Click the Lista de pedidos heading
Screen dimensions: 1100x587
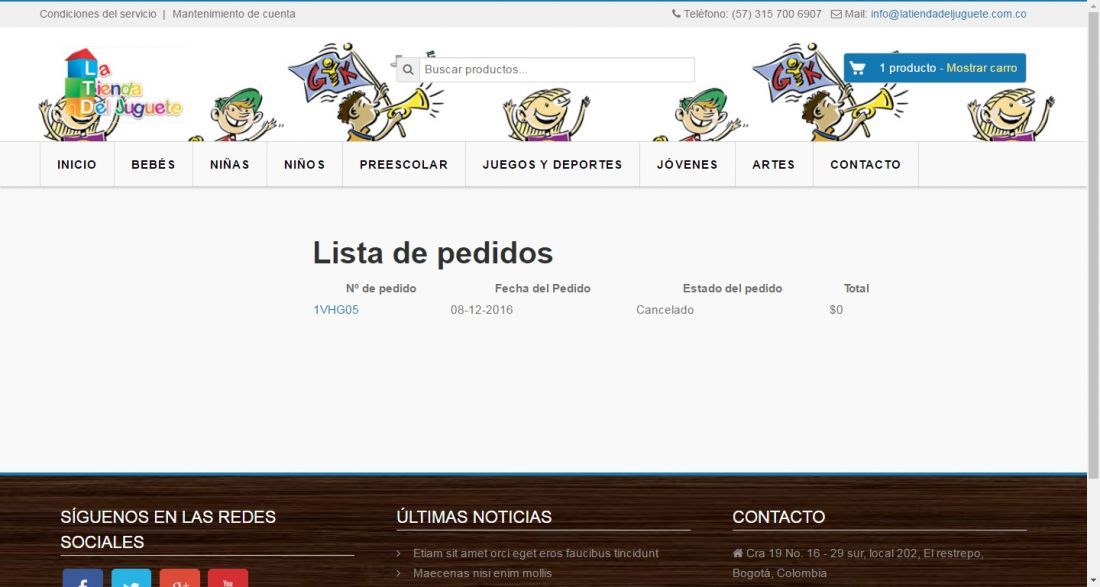coord(433,252)
